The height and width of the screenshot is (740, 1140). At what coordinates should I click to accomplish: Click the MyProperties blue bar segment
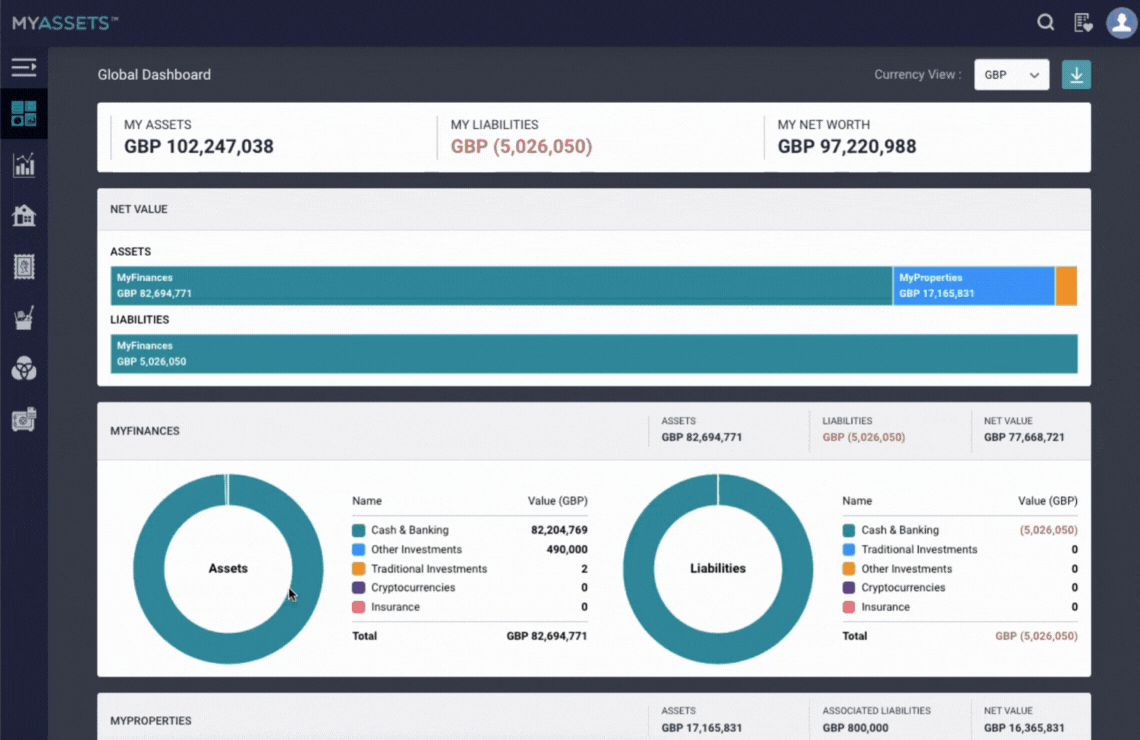coord(974,286)
